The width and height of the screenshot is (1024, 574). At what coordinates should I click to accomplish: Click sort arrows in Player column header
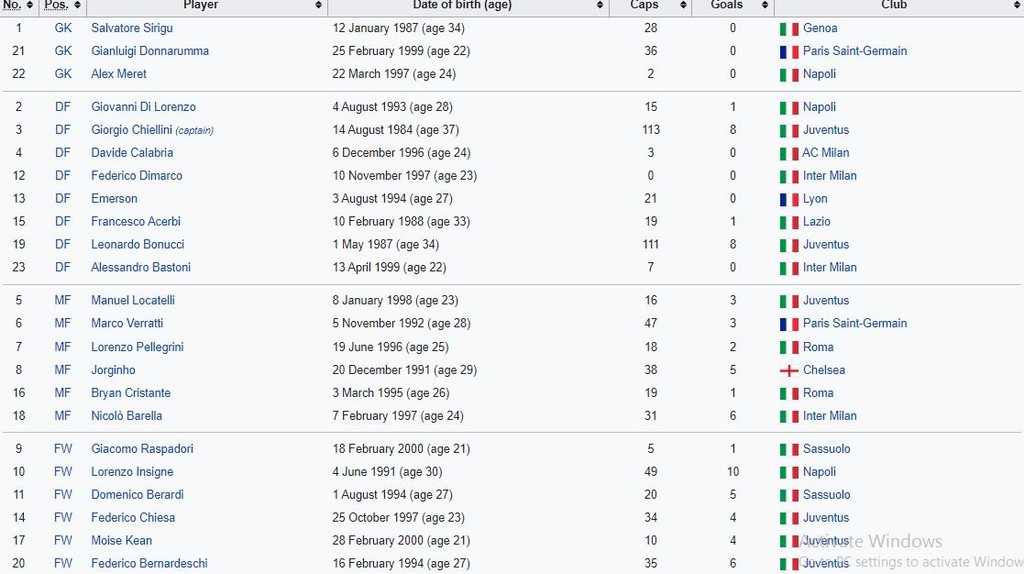click(x=319, y=5)
